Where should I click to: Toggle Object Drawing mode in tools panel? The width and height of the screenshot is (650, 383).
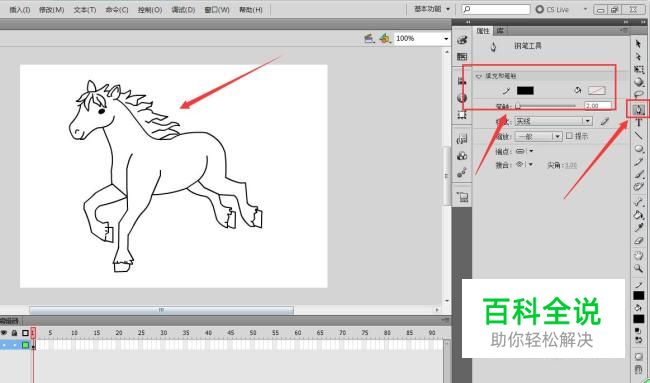point(639,356)
